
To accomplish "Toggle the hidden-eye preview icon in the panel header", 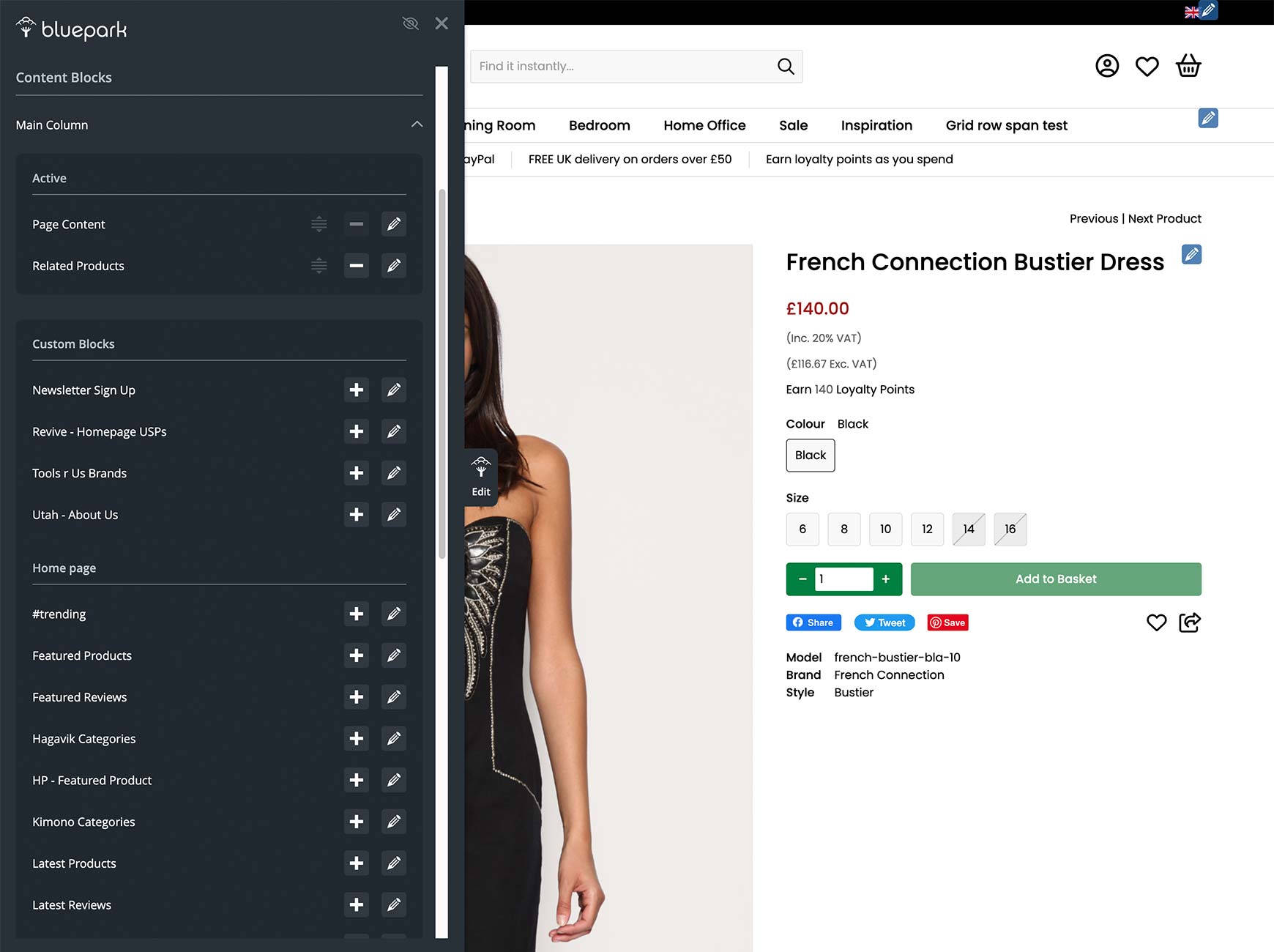I will point(410,23).
